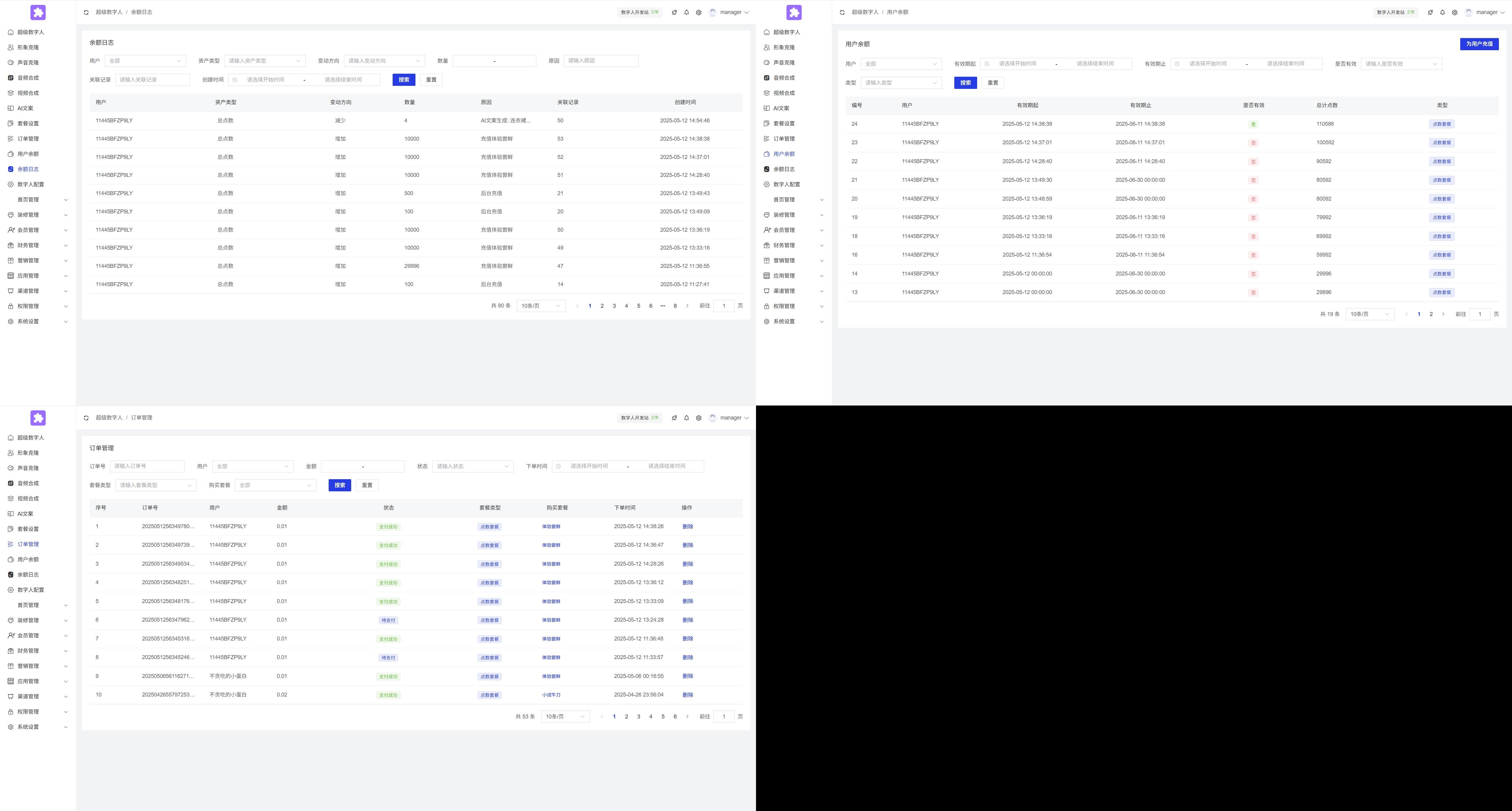Viewport: 1512px width, 811px height.
Task: Click the icon left of bell in 用户余额 window
Action: coord(1430,12)
